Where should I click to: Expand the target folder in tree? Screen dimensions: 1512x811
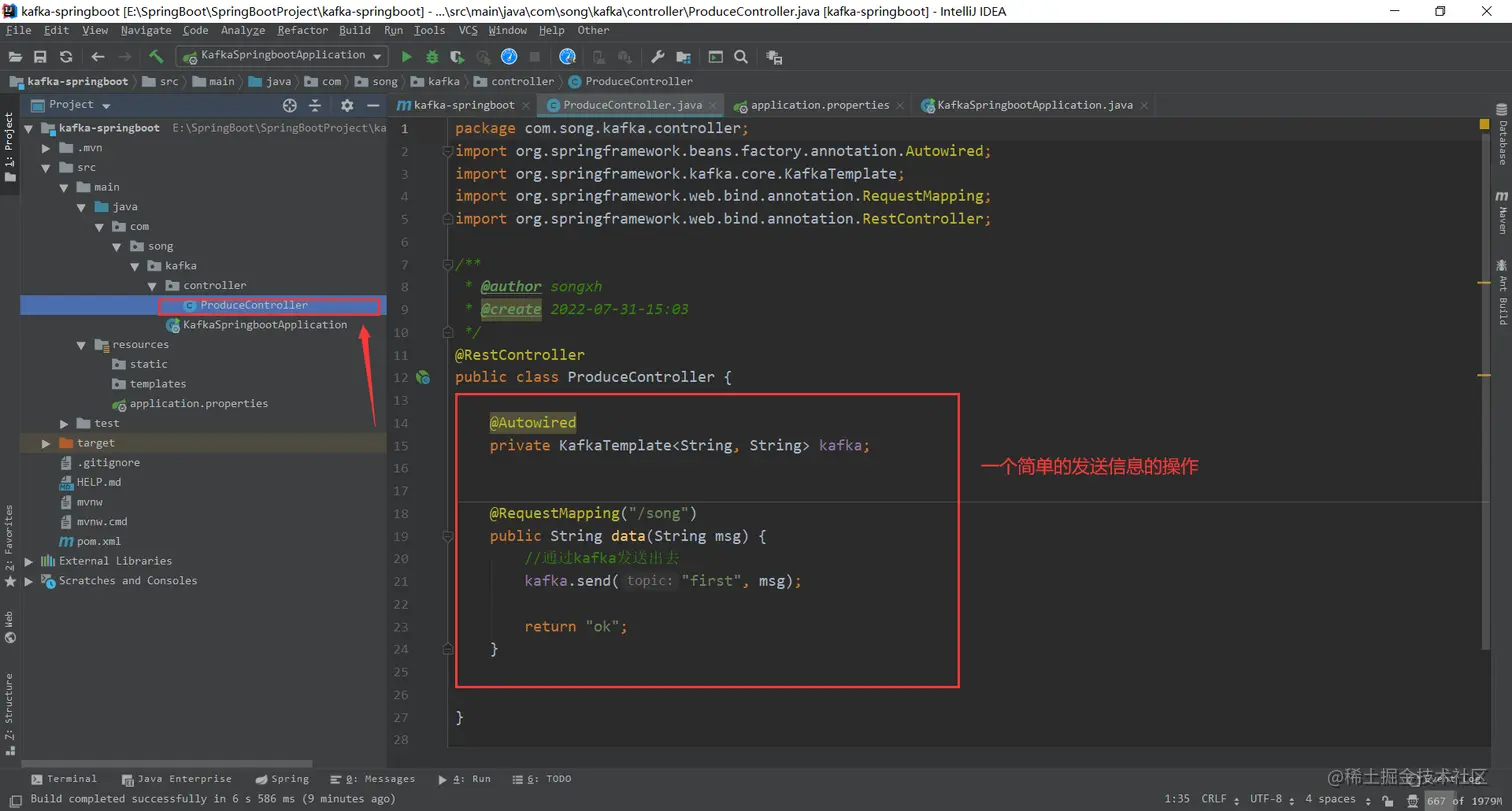(46, 443)
